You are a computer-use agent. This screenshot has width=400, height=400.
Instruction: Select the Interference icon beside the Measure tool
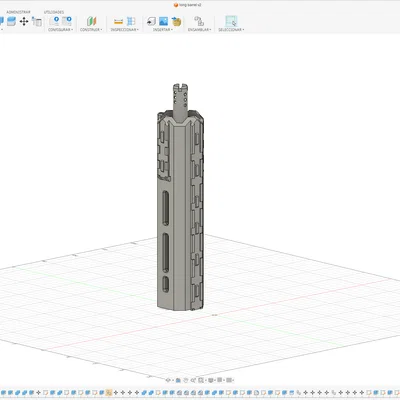[131, 21]
